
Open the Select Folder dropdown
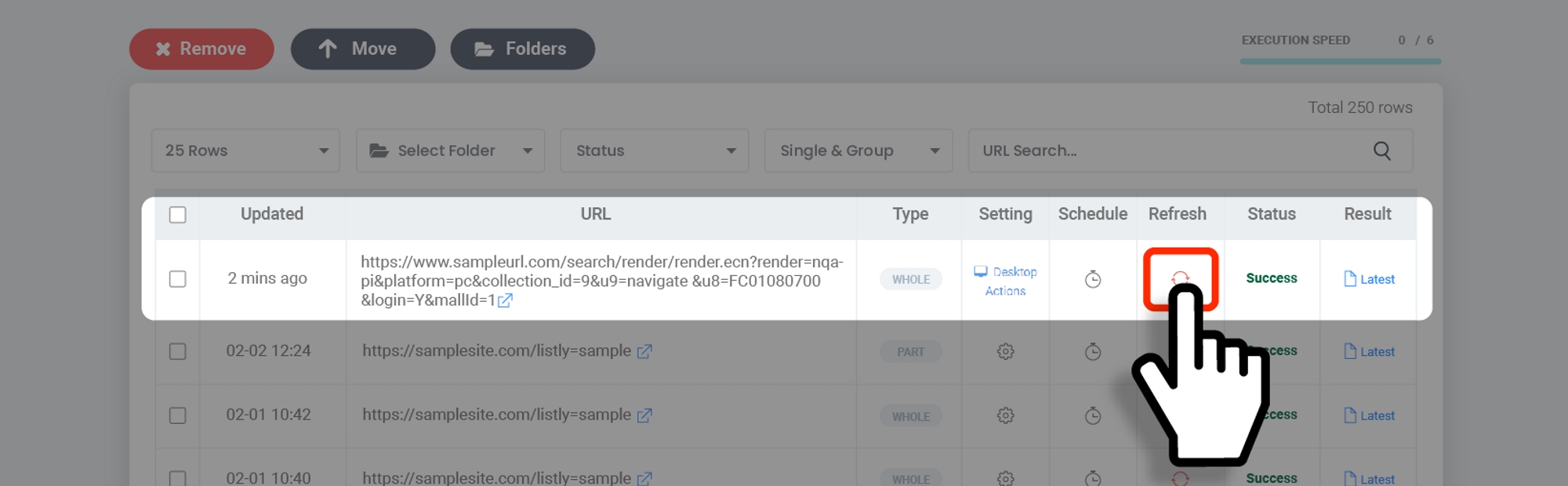click(x=450, y=151)
